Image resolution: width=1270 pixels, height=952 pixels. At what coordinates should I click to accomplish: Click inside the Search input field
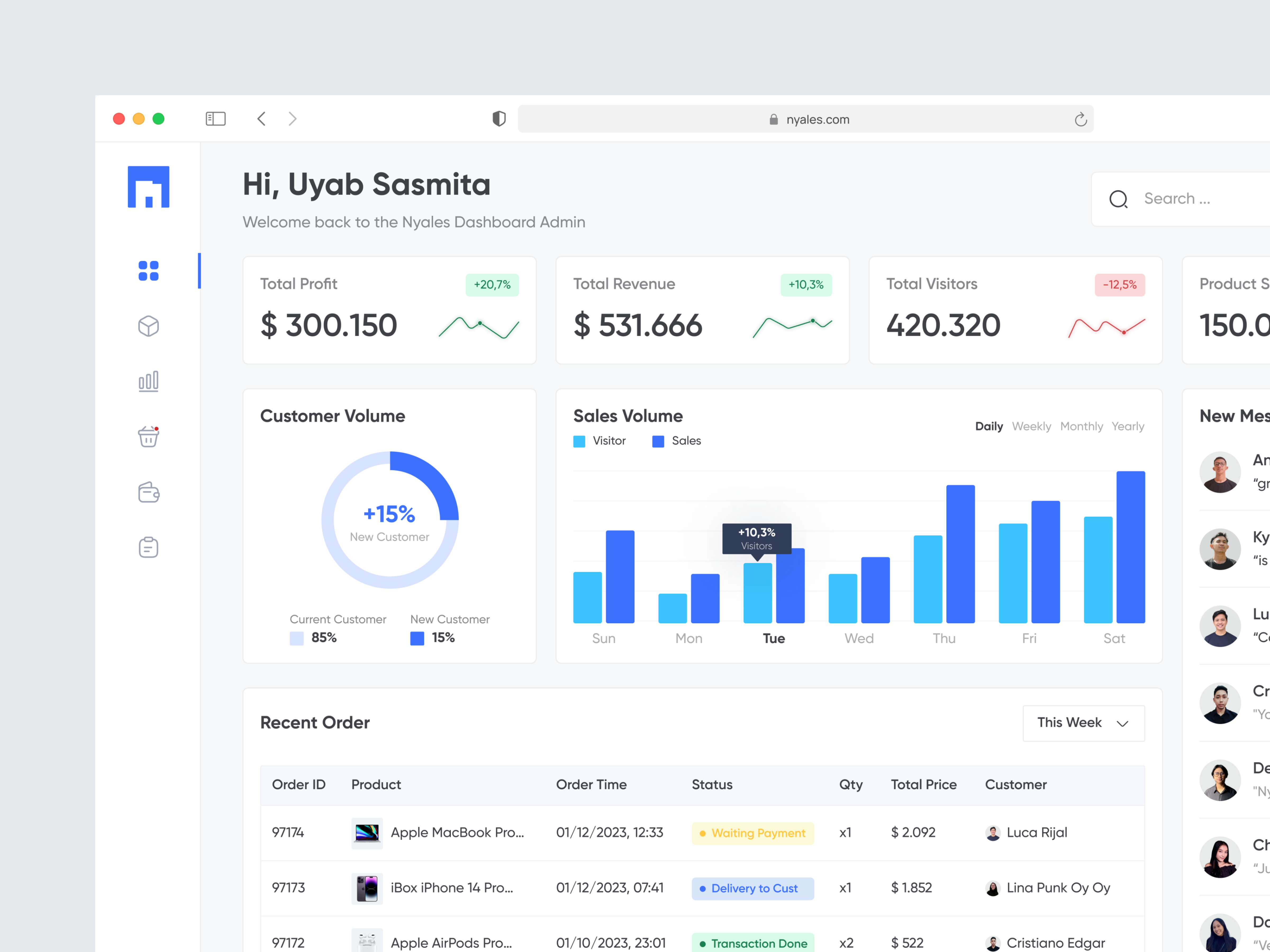coord(1183,199)
